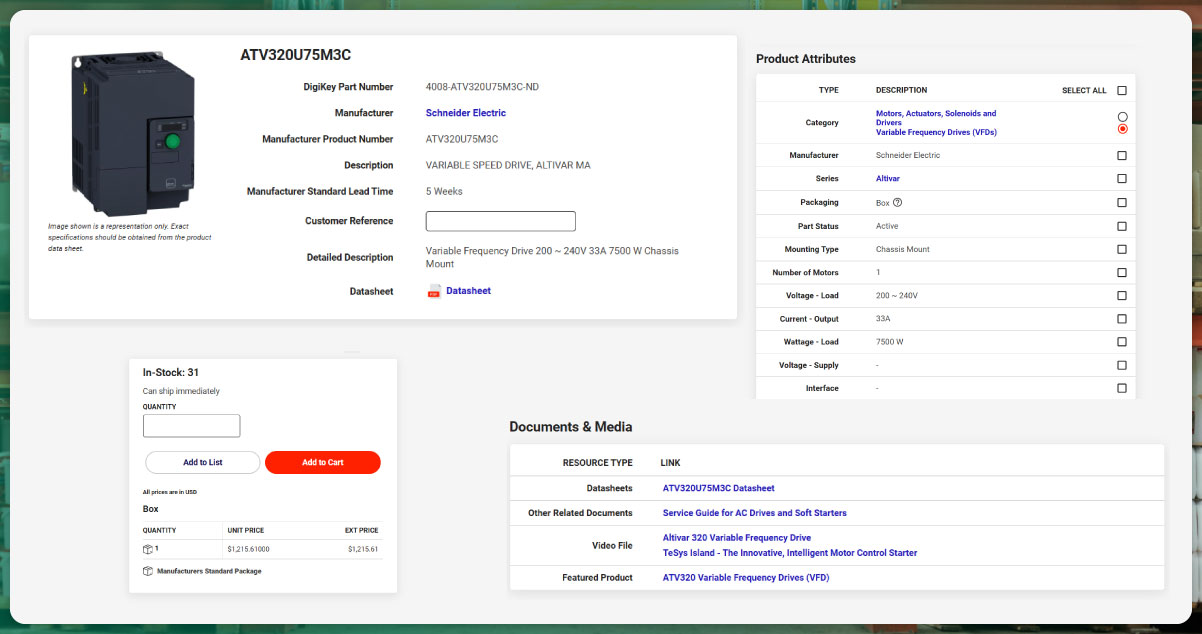Check the Part Status attribute checkbox
The image size is (1202, 634).
[x=1122, y=226]
